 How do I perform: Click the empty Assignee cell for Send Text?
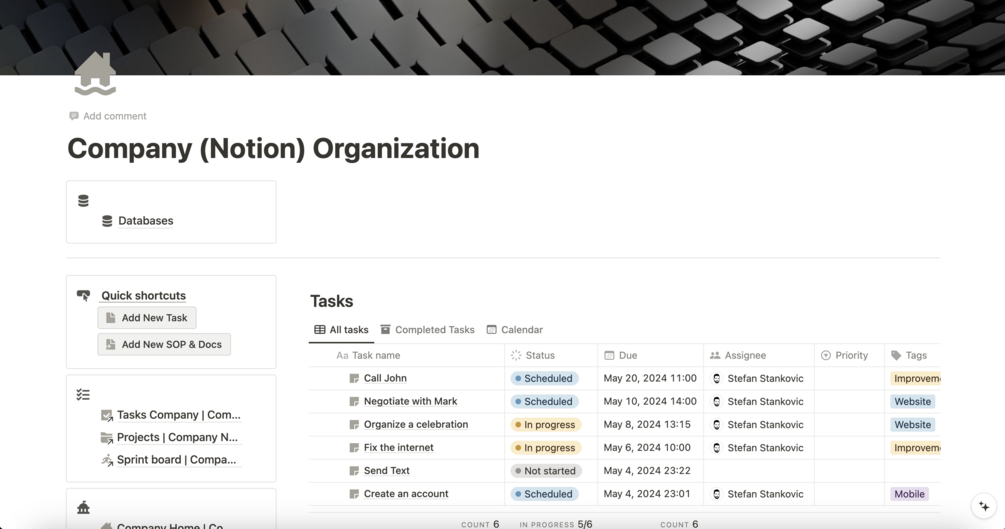[759, 471]
